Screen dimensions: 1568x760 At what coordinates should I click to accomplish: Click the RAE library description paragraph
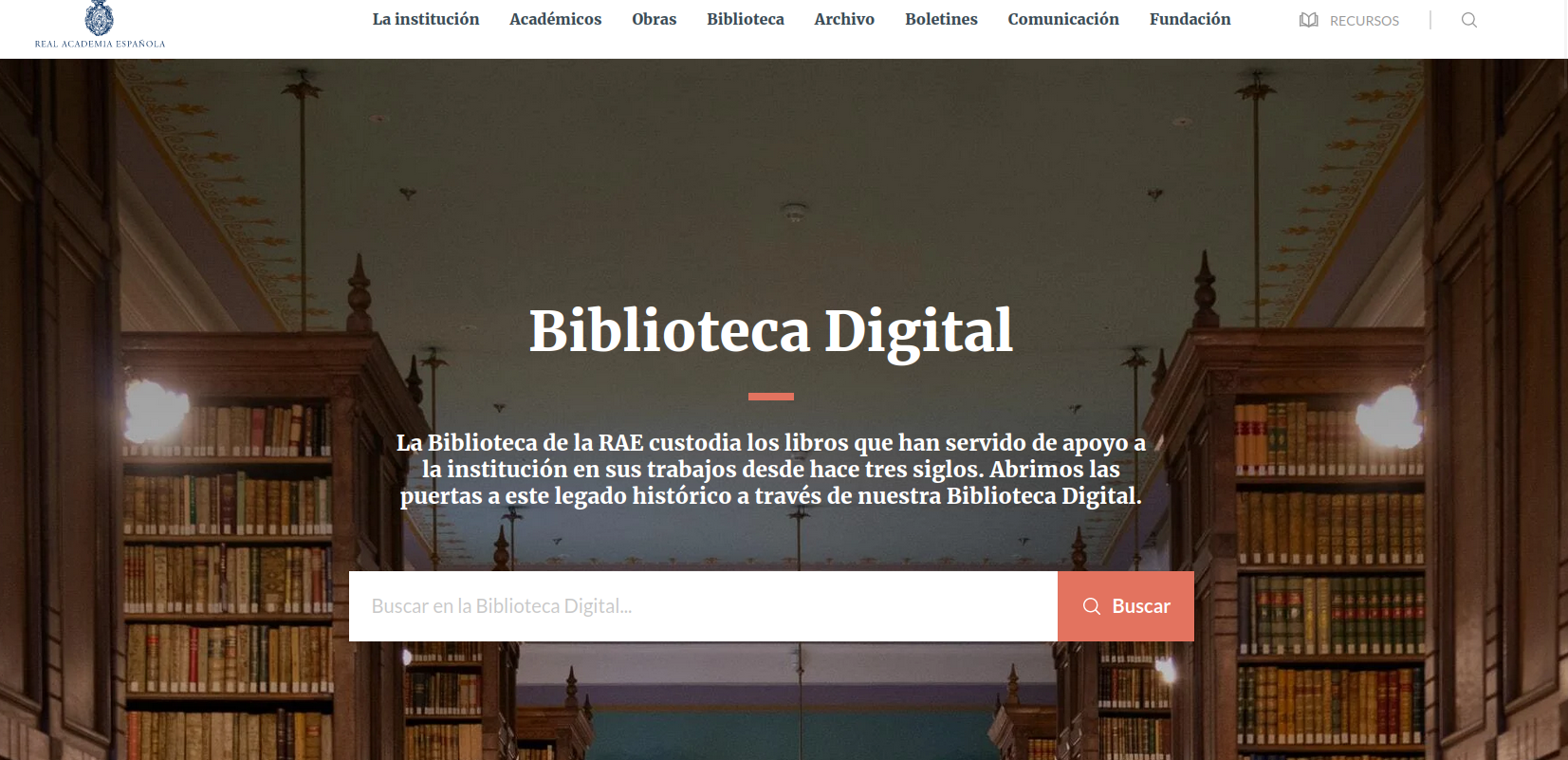tap(771, 469)
